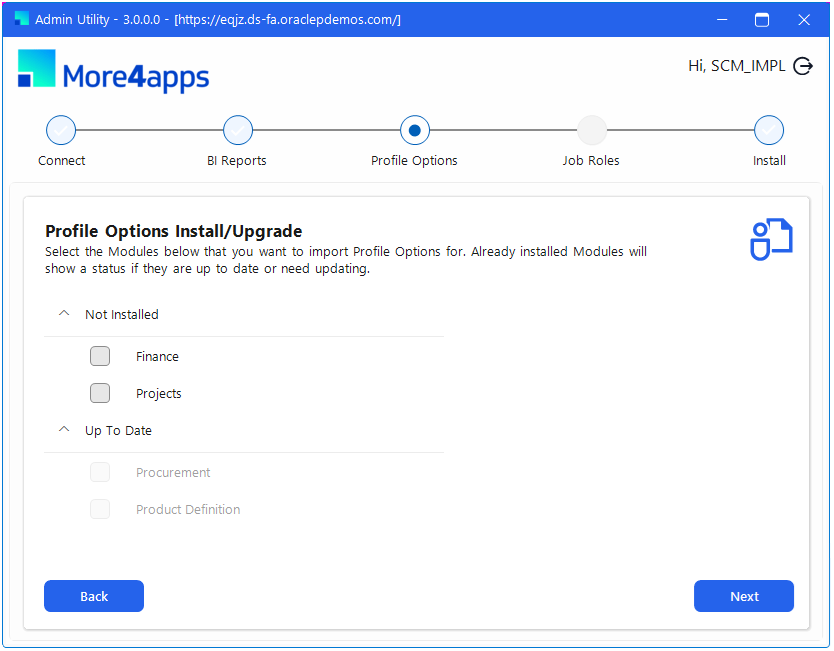The height and width of the screenshot is (651, 834).
Task: Go to the Connect step circle
Action: coord(61,130)
